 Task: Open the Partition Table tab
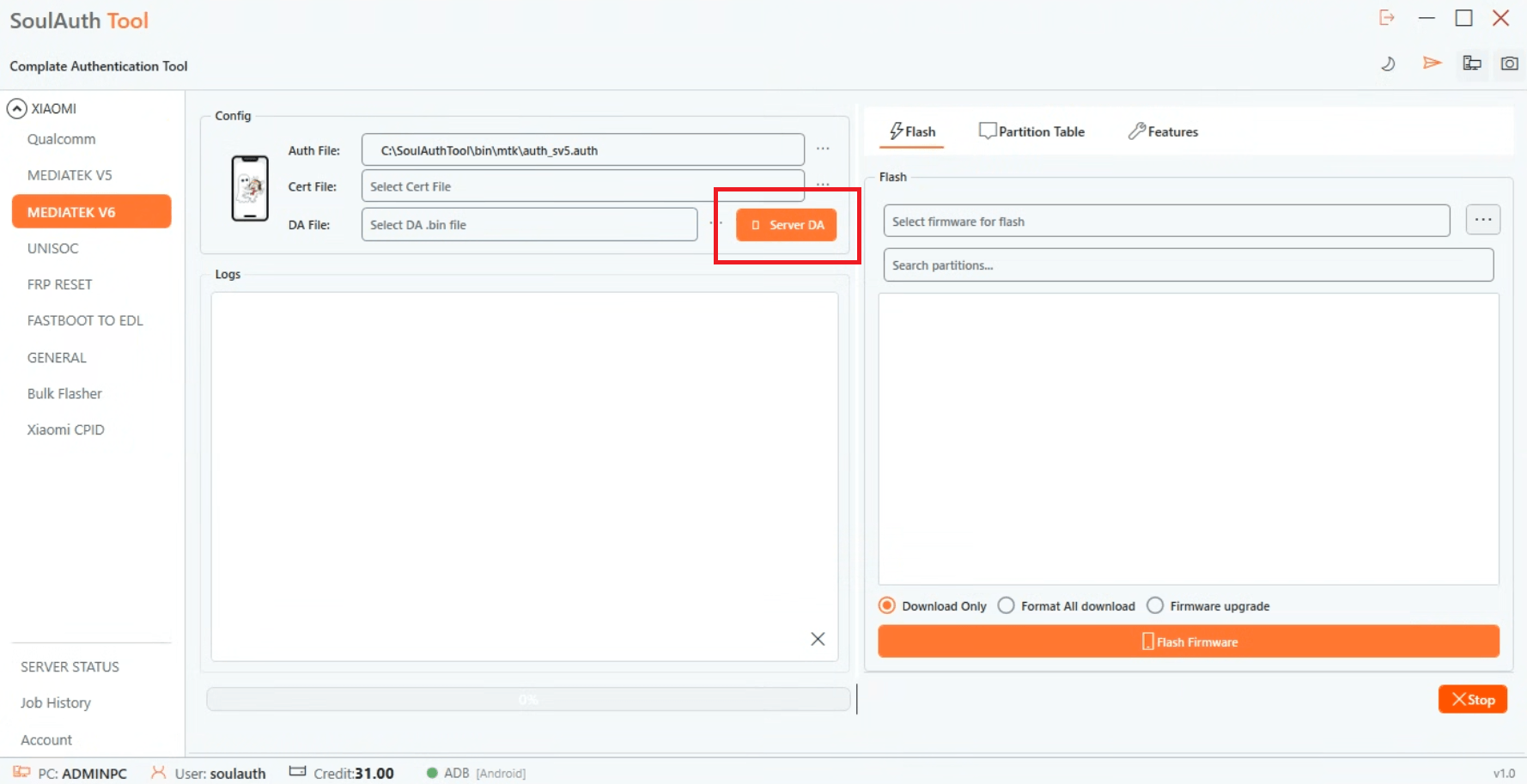1031,131
